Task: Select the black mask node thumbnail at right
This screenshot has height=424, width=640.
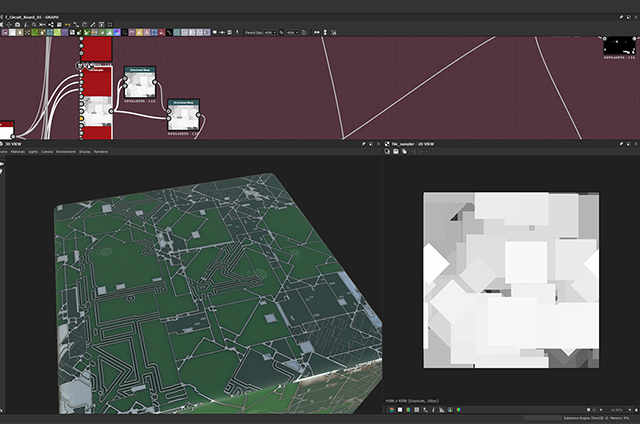Action: coord(619,46)
